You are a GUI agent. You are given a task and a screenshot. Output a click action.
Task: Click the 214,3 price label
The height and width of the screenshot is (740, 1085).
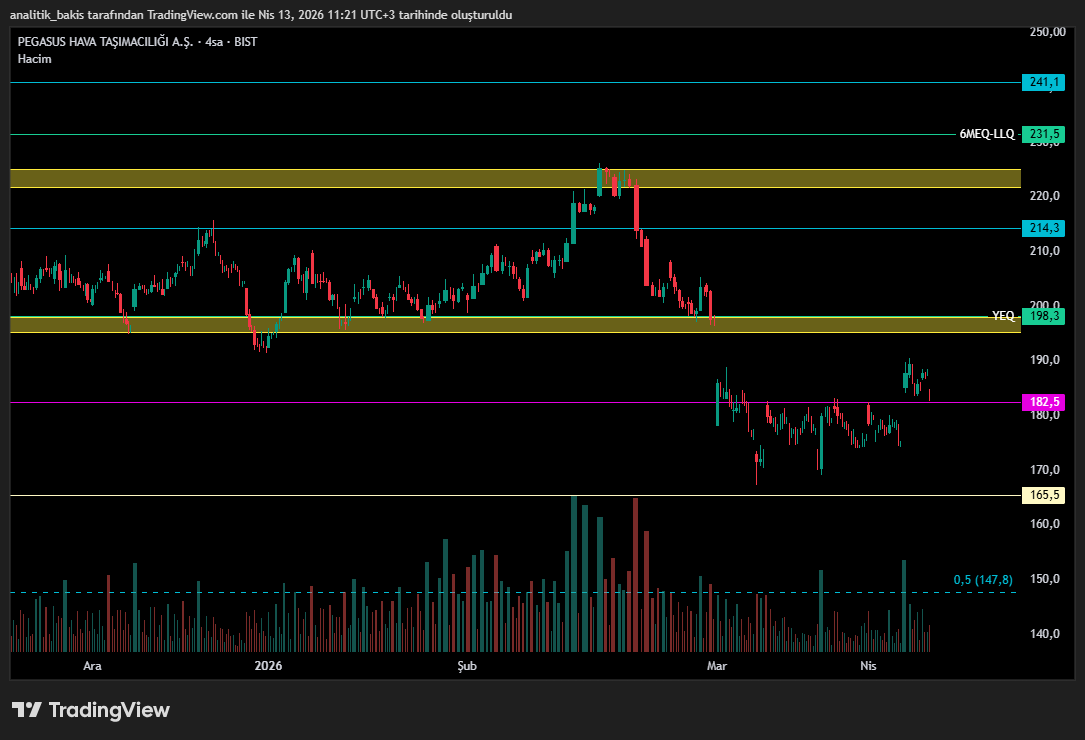click(1043, 228)
